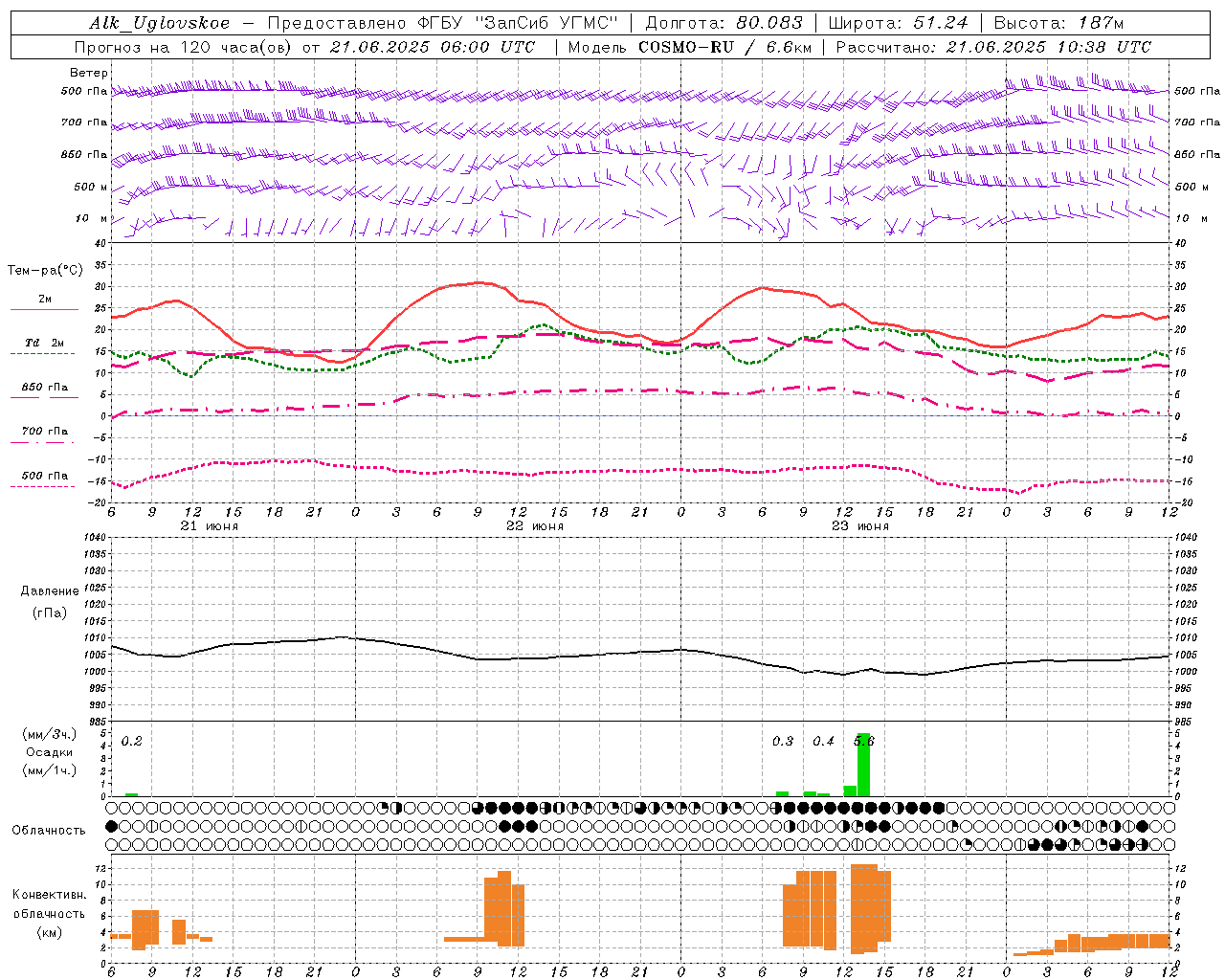Click the dashed 850 гПа temperature legend line
This screenshot has height=980, width=1225.
44,398
